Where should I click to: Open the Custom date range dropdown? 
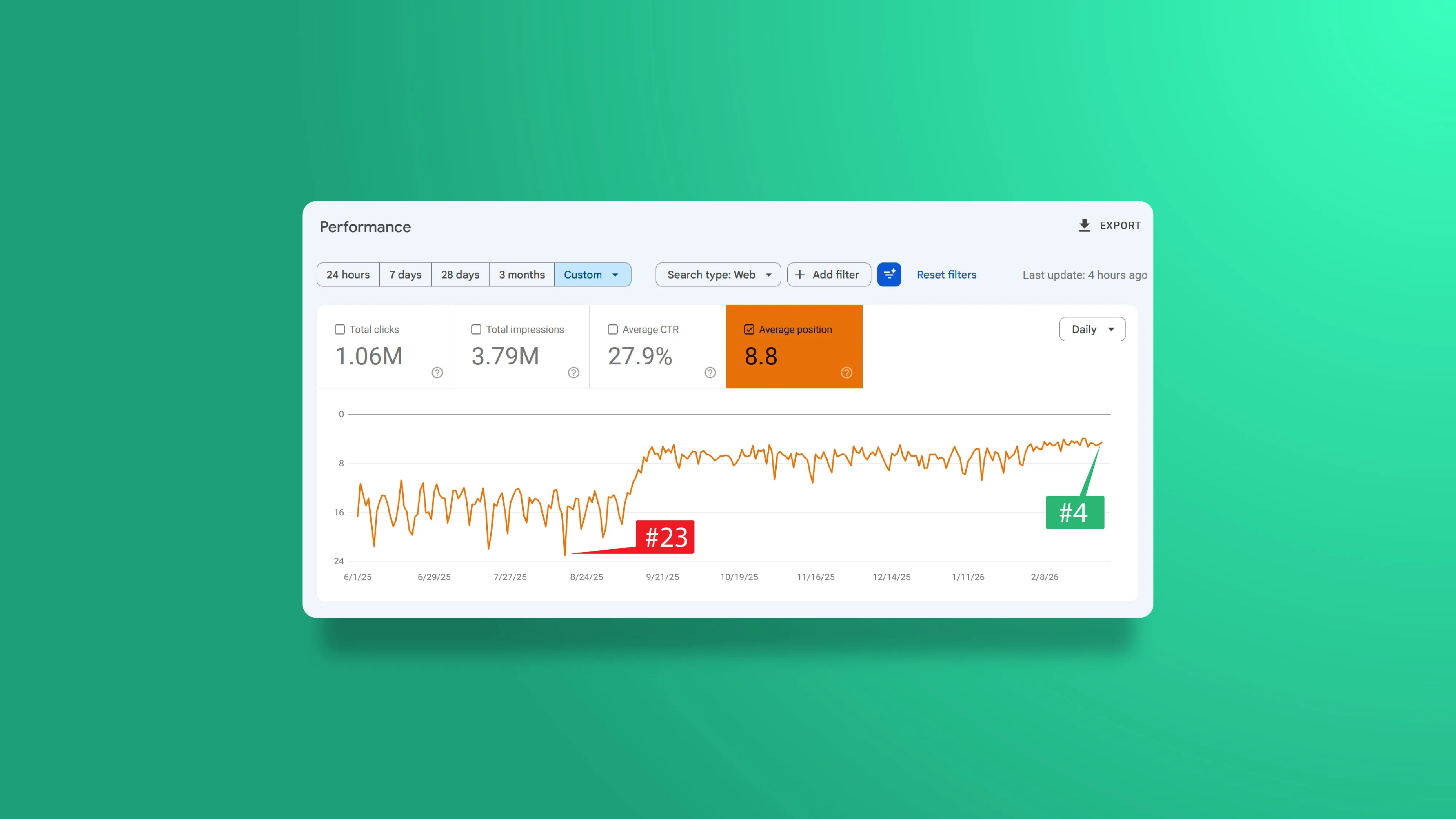pos(592,274)
